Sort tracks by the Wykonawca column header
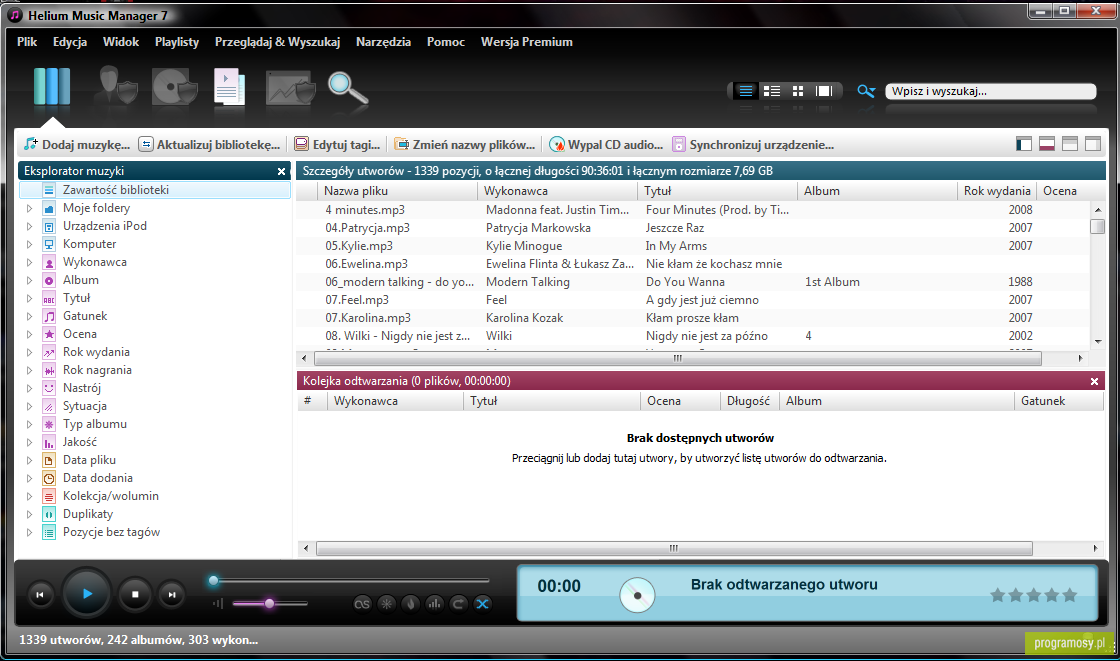Image resolution: width=1120 pixels, height=661 pixels. pyautogui.click(x=557, y=191)
